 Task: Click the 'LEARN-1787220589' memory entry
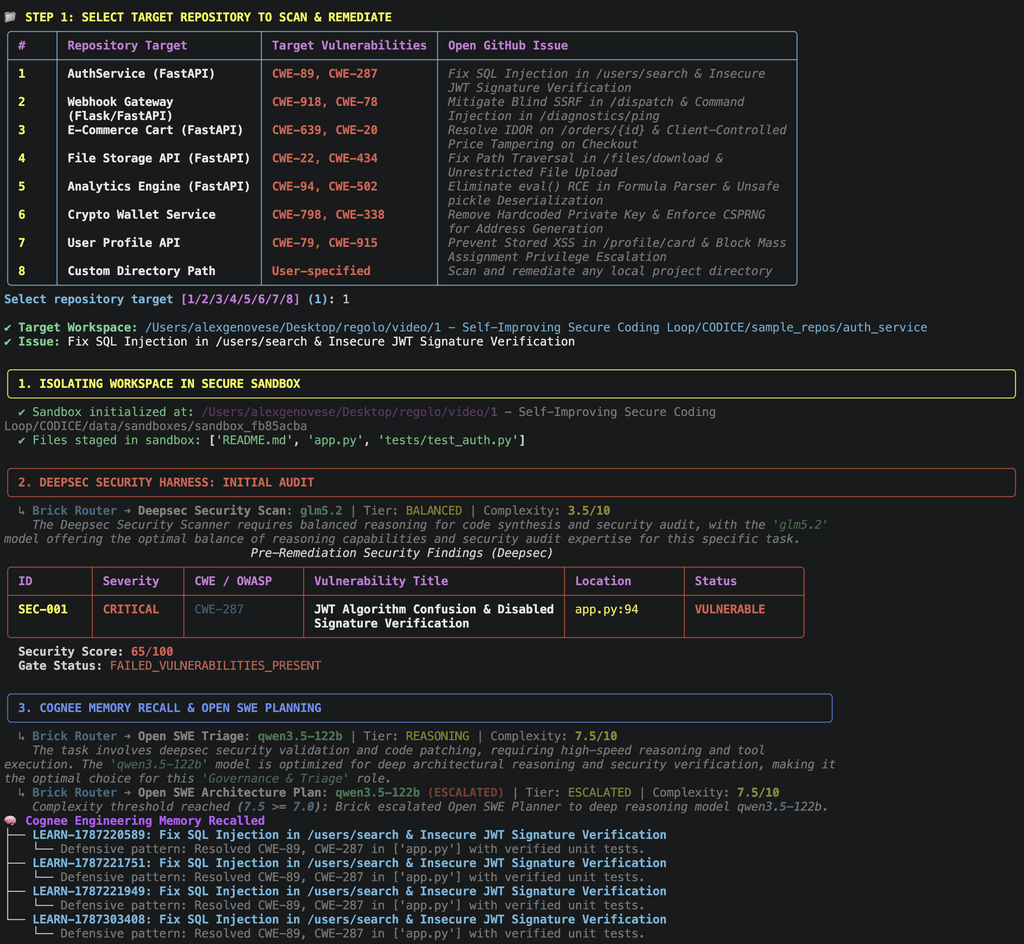tap(349, 835)
